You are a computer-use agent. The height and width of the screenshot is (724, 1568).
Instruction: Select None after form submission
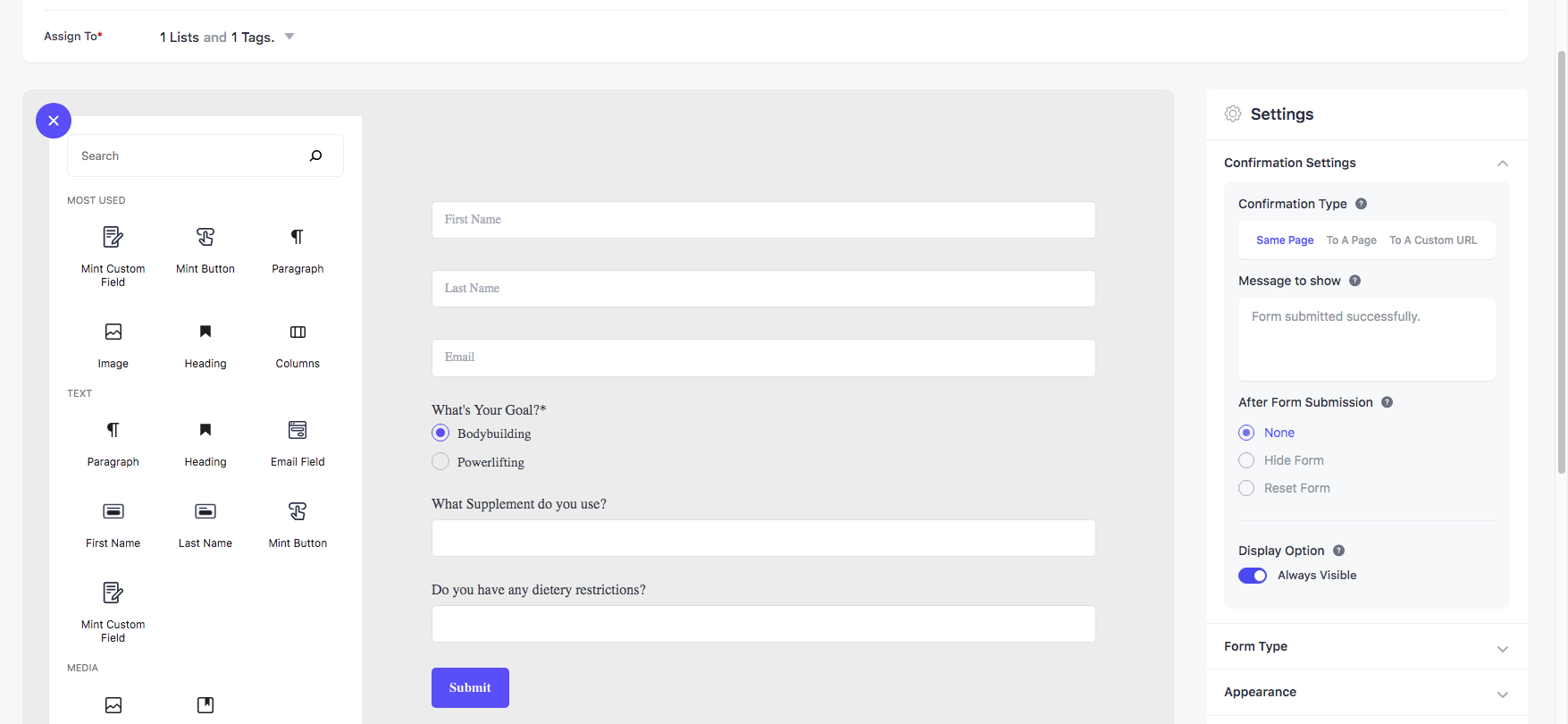coord(1246,433)
